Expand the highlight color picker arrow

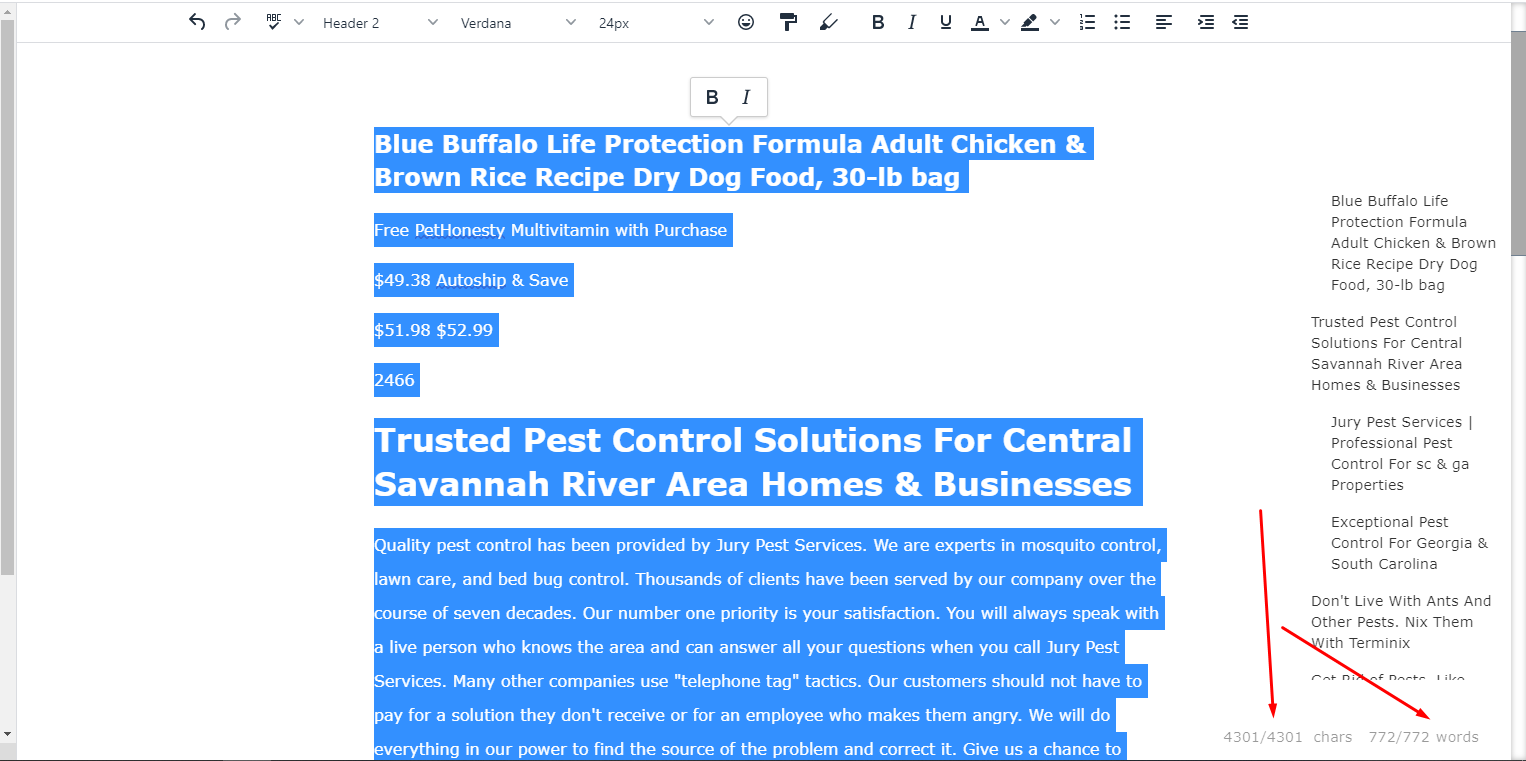[x=1055, y=22]
